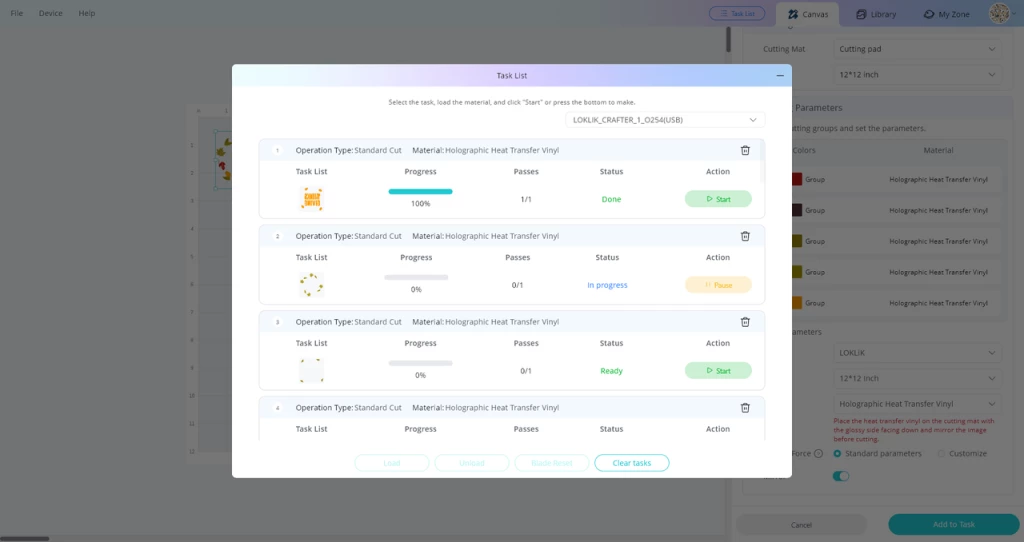The image size is (1024, 542).
Task: Open the task 1 design thumbnail
Action: (x=312, y=199)
